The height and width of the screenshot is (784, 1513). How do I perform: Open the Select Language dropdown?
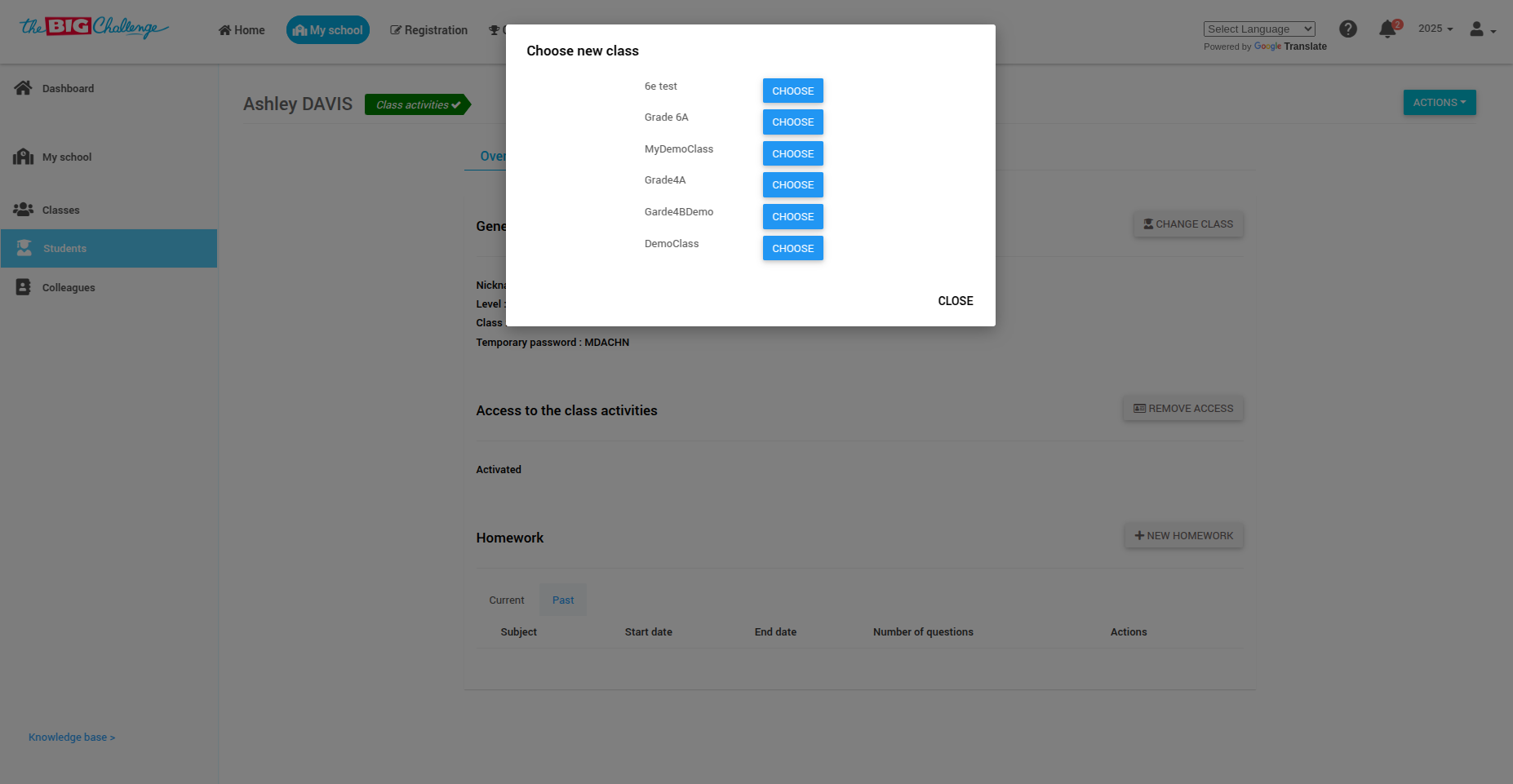coord(1259,29)
